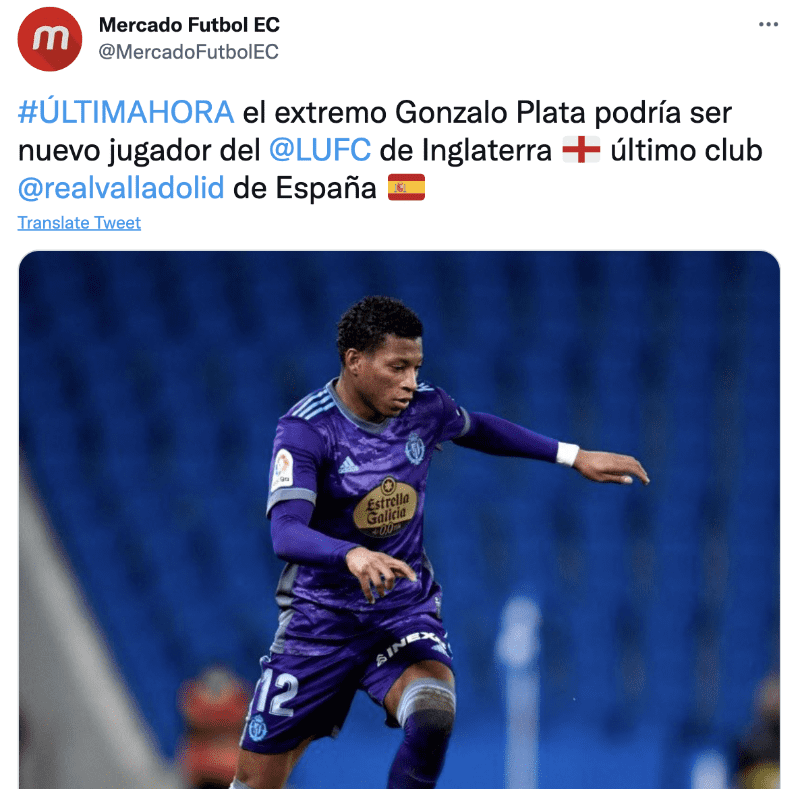Click the Real Valladolid crest on the jersey
800x789 pixels.
click(x=415, y=449)
